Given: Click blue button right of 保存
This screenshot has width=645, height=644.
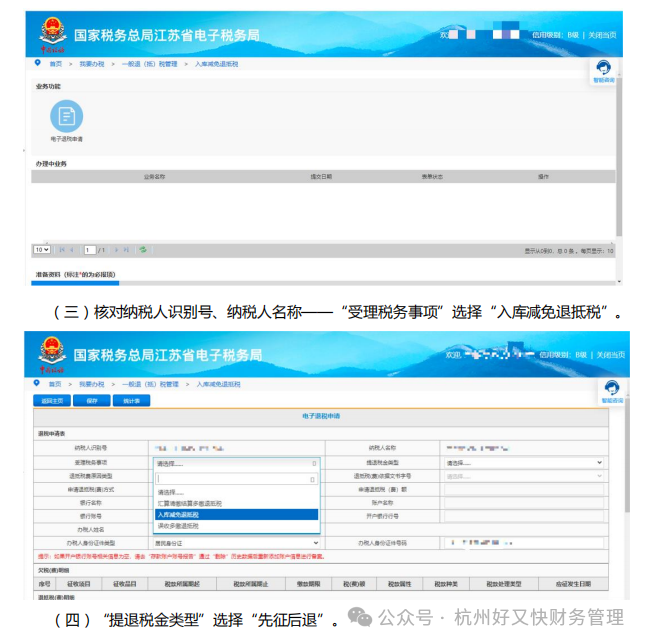Looking at the screenshot, I should (131, 401).
